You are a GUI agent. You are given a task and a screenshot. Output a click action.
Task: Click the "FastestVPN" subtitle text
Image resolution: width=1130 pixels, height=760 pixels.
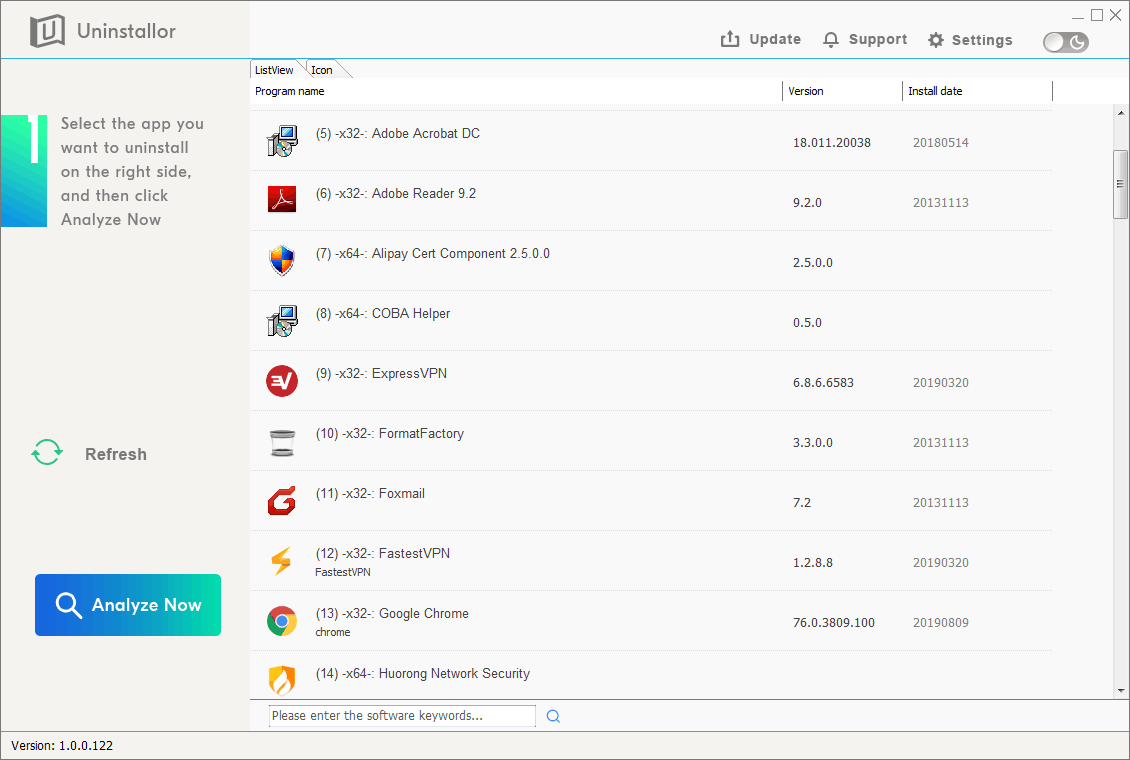pyautogui.click(x=343, y=572)
